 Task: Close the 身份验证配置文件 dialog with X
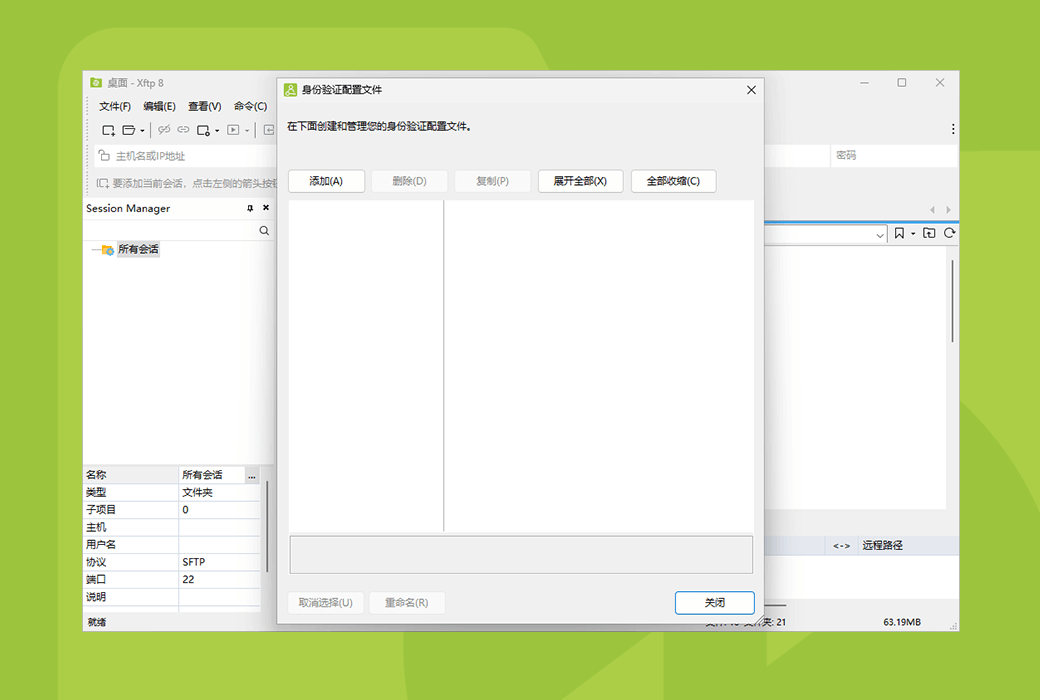[x=751, y=90]
